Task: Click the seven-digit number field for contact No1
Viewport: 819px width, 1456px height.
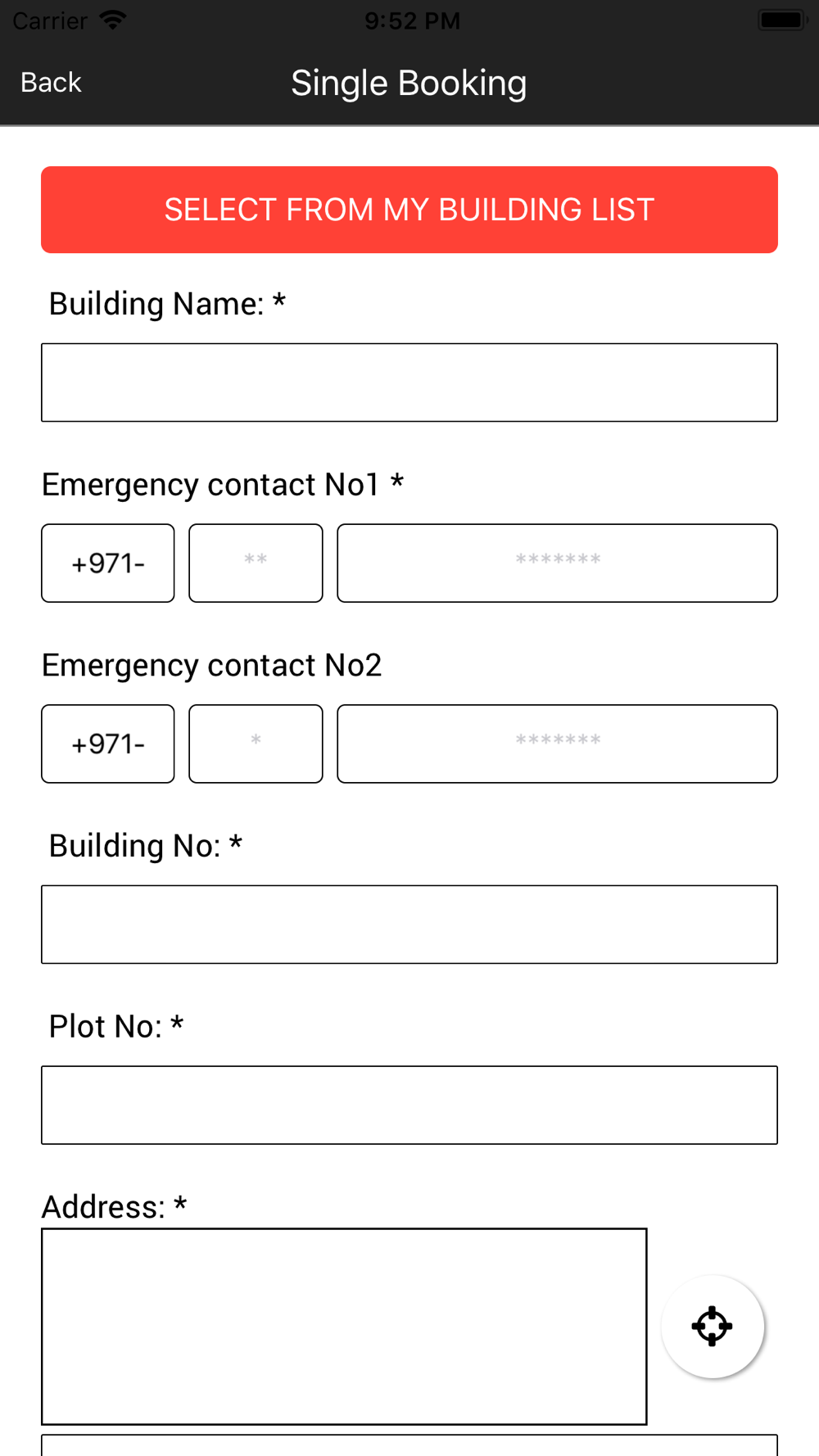Action: [557, 563]
